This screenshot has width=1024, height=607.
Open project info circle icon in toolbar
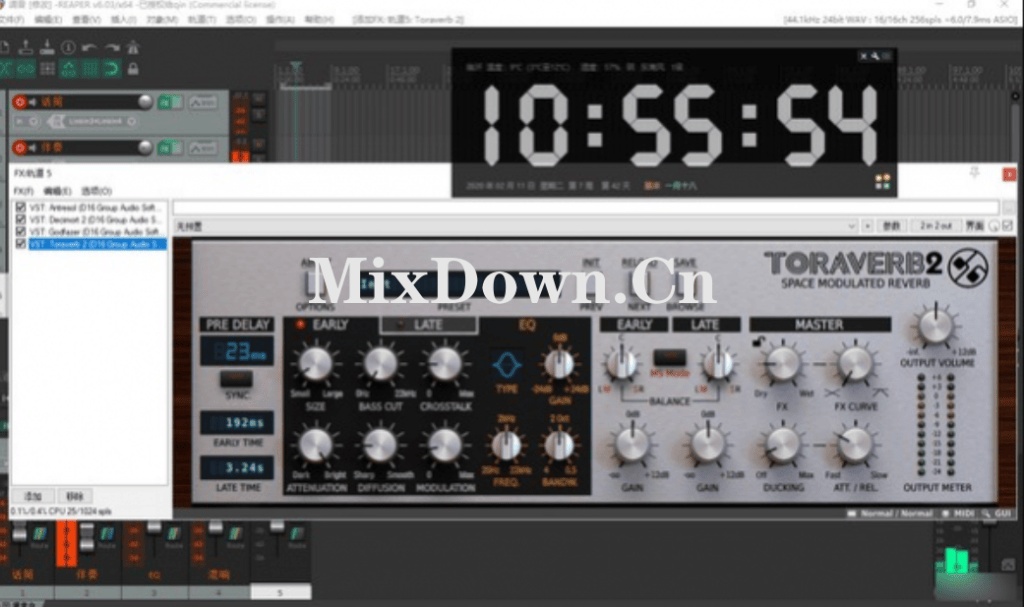(x=67, y=47)
